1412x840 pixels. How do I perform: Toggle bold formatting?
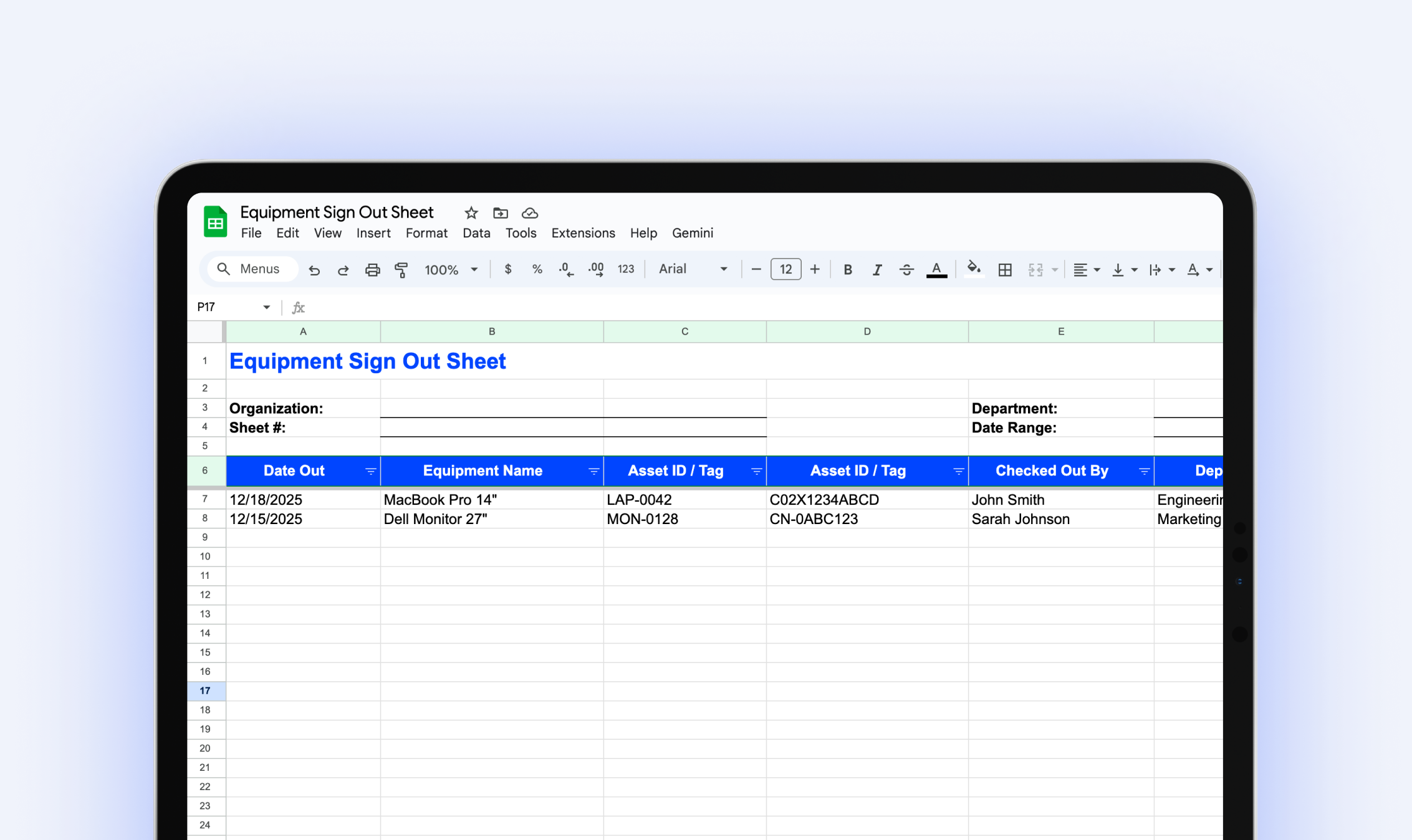click(848, 269)
